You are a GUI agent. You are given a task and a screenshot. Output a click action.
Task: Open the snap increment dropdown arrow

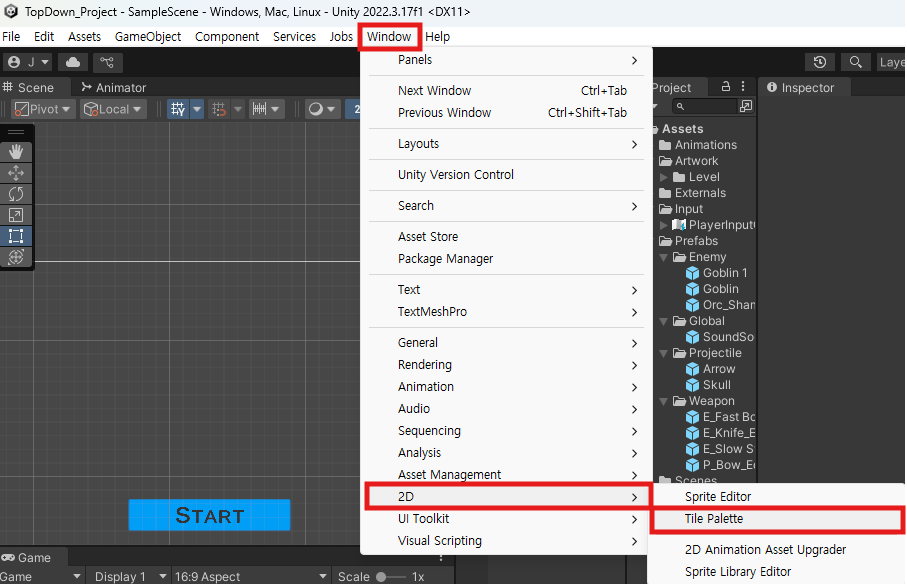coord(275,109)
